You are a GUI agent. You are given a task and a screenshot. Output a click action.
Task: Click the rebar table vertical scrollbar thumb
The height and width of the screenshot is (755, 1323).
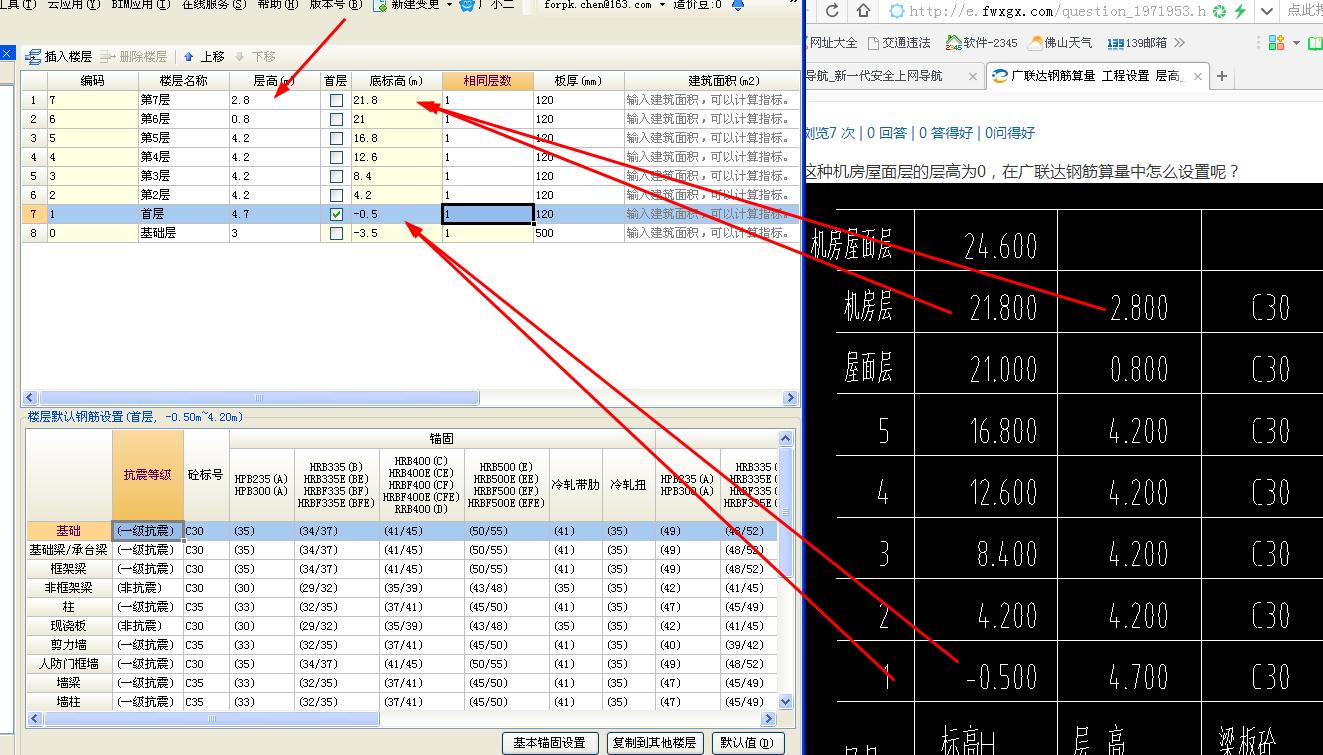(785, 512)
